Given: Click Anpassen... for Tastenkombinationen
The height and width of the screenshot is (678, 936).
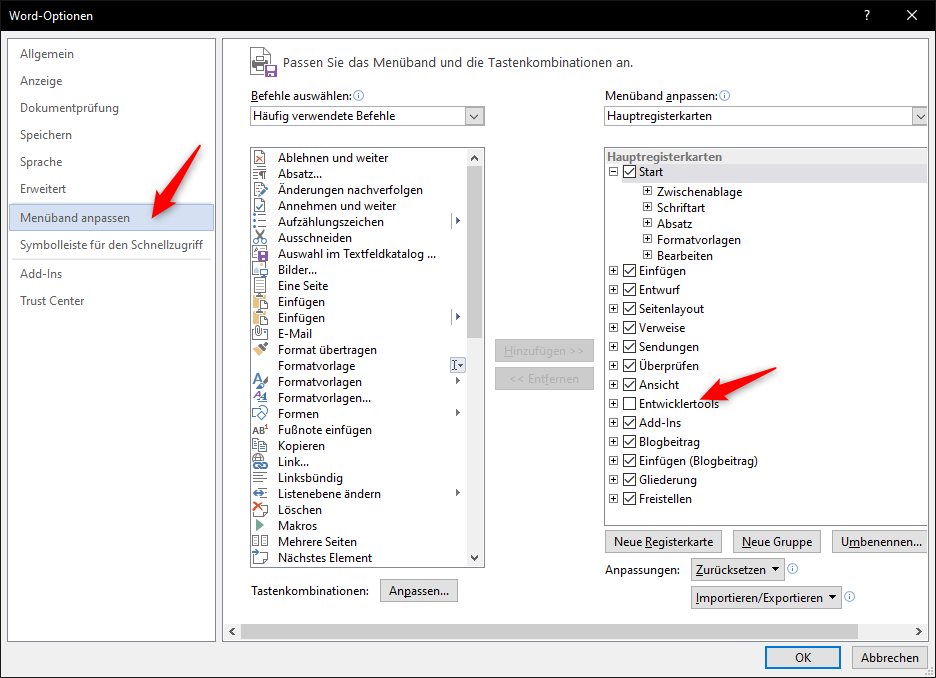Looking at the screenshot, I should tap(419, 591).
